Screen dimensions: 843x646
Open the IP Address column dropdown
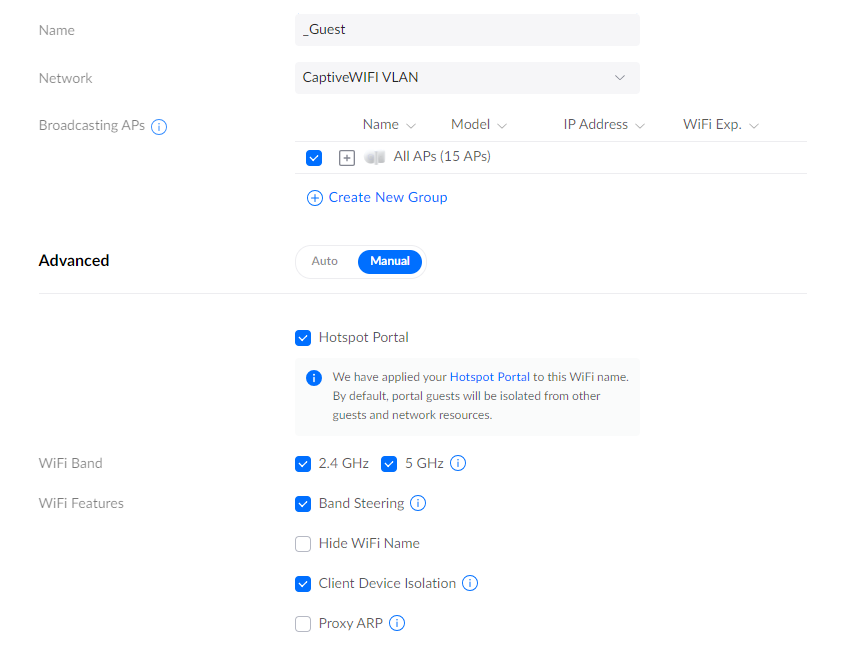[640, 126]
